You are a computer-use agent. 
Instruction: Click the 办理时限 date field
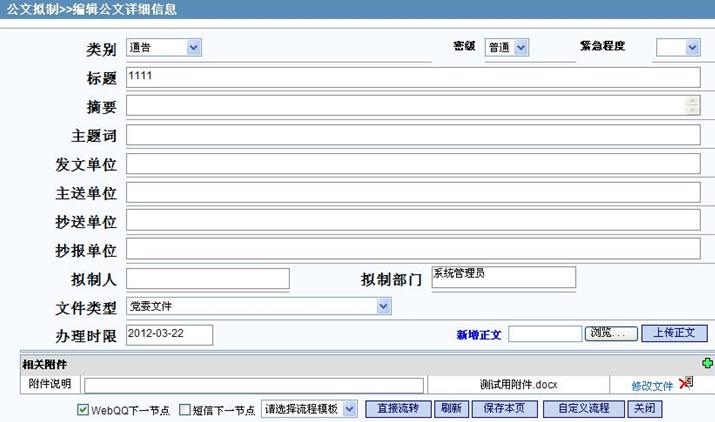click(x=169, y=334)
